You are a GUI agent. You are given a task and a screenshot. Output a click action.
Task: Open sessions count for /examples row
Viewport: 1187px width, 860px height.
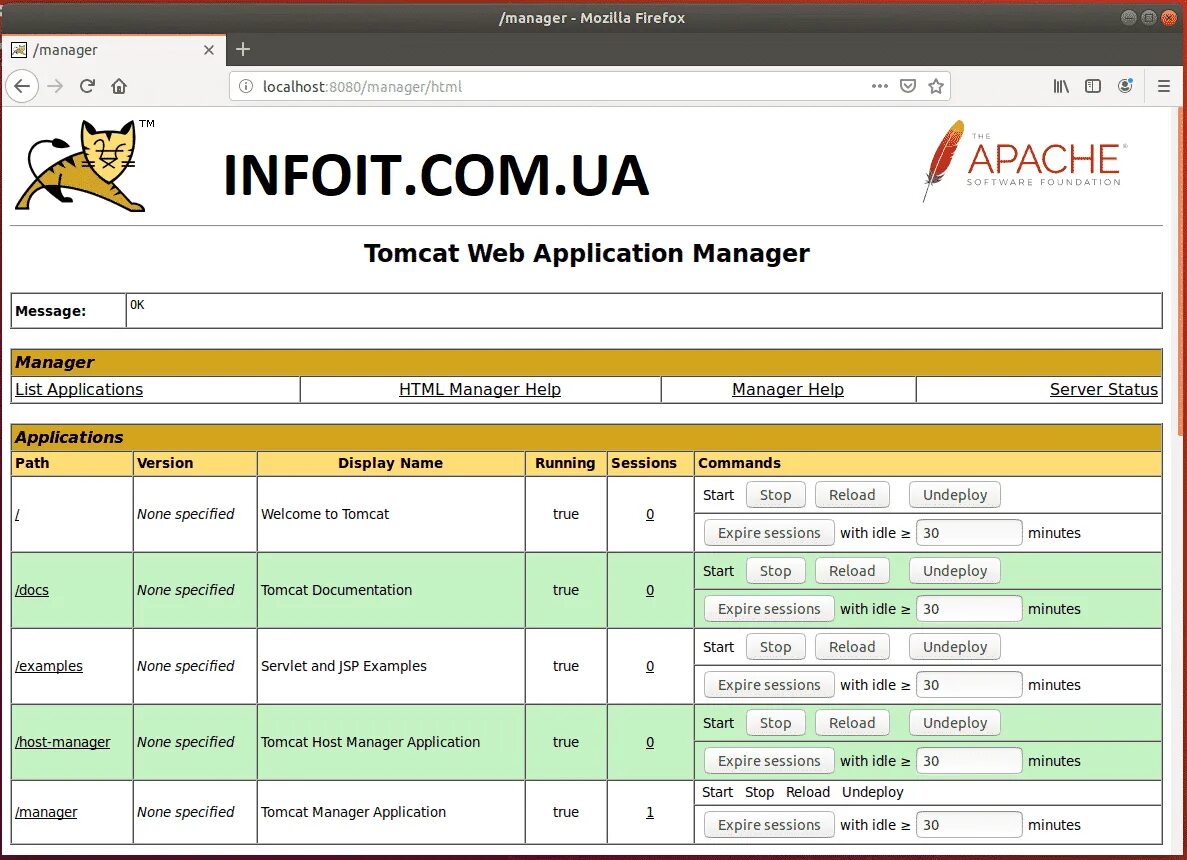click(650, 666)
